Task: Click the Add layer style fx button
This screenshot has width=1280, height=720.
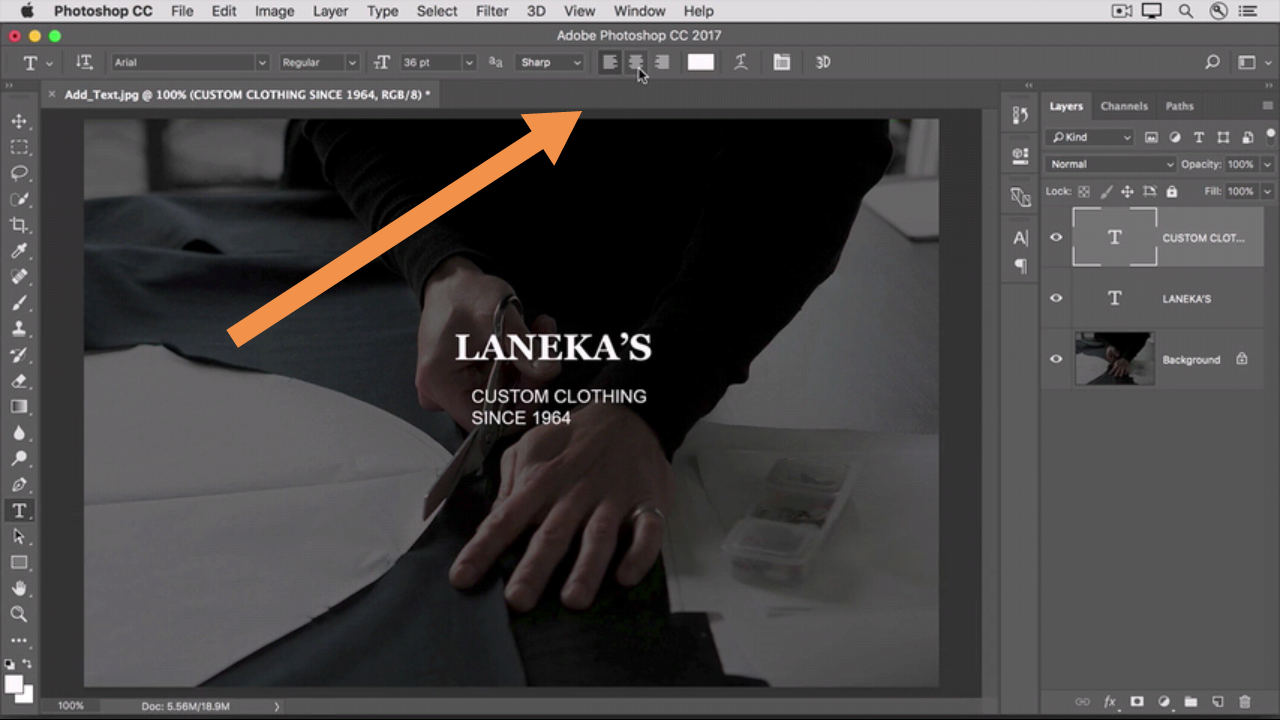Action: 1109,703
